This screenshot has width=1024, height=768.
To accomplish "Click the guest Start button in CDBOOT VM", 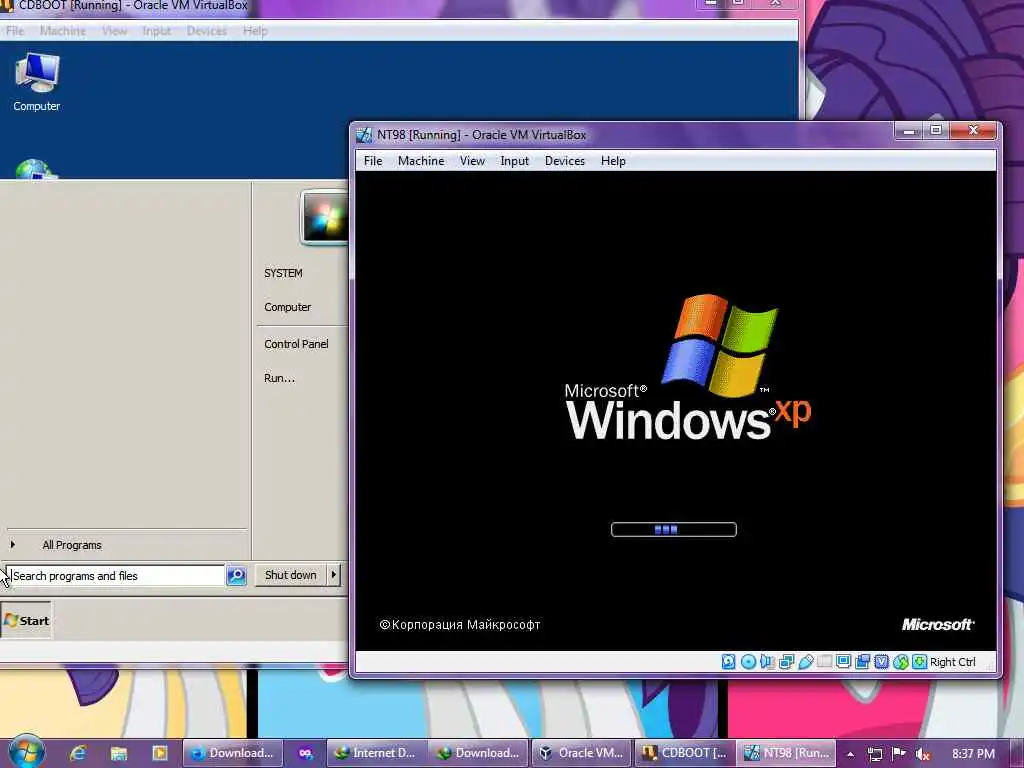I will [x=26, y=620].
